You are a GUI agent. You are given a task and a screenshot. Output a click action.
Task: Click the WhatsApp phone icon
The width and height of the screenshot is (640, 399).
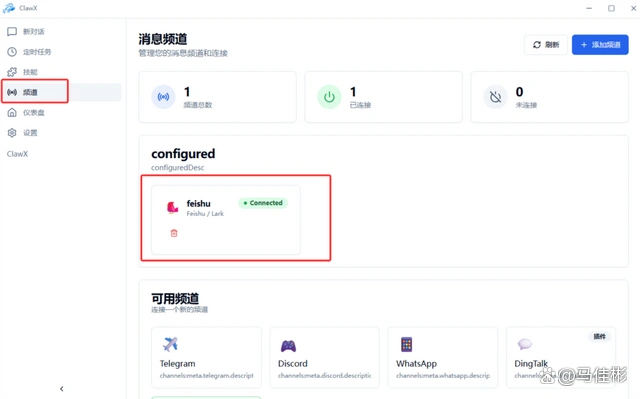[x=407, y=344]
